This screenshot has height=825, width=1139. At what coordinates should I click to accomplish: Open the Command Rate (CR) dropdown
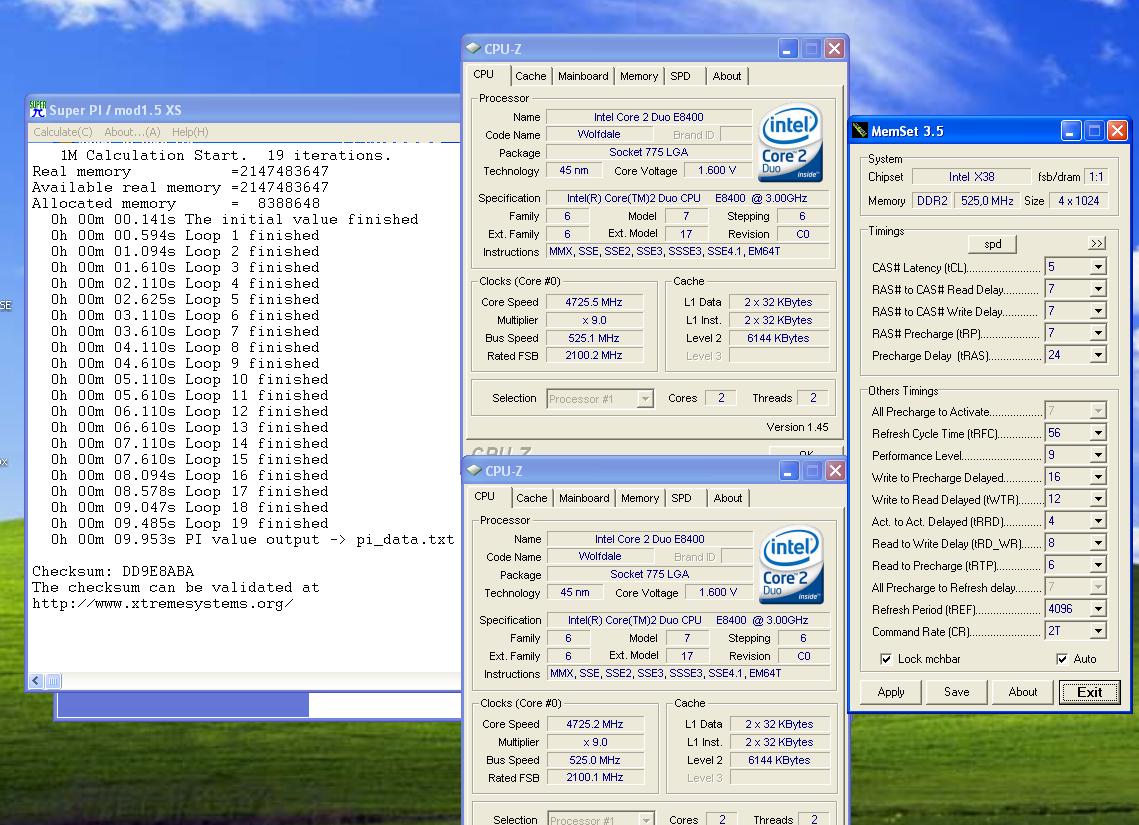[x=1098, y=631]
